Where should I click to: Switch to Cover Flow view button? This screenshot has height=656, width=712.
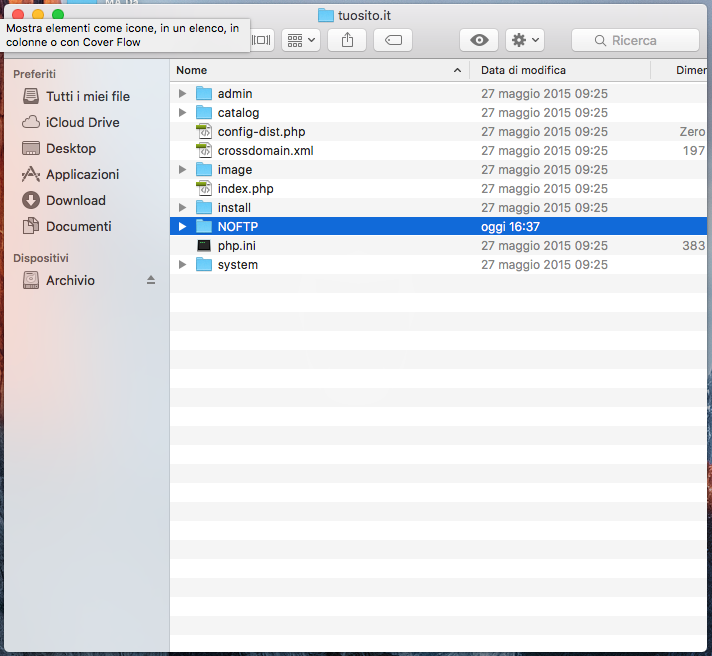coord(262,40)
